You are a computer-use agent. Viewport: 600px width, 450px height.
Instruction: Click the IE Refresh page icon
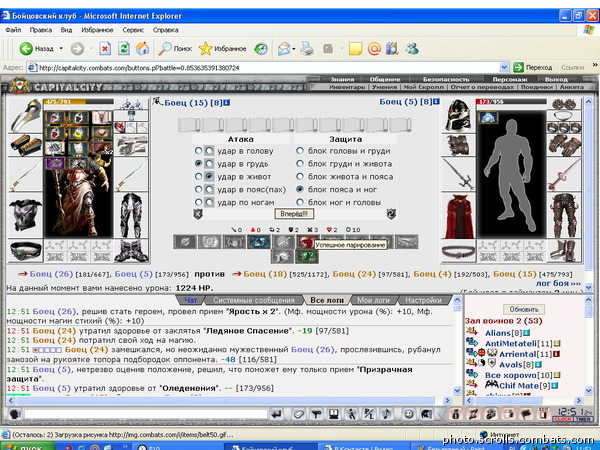pyautogui.click(x=124, y=49)
